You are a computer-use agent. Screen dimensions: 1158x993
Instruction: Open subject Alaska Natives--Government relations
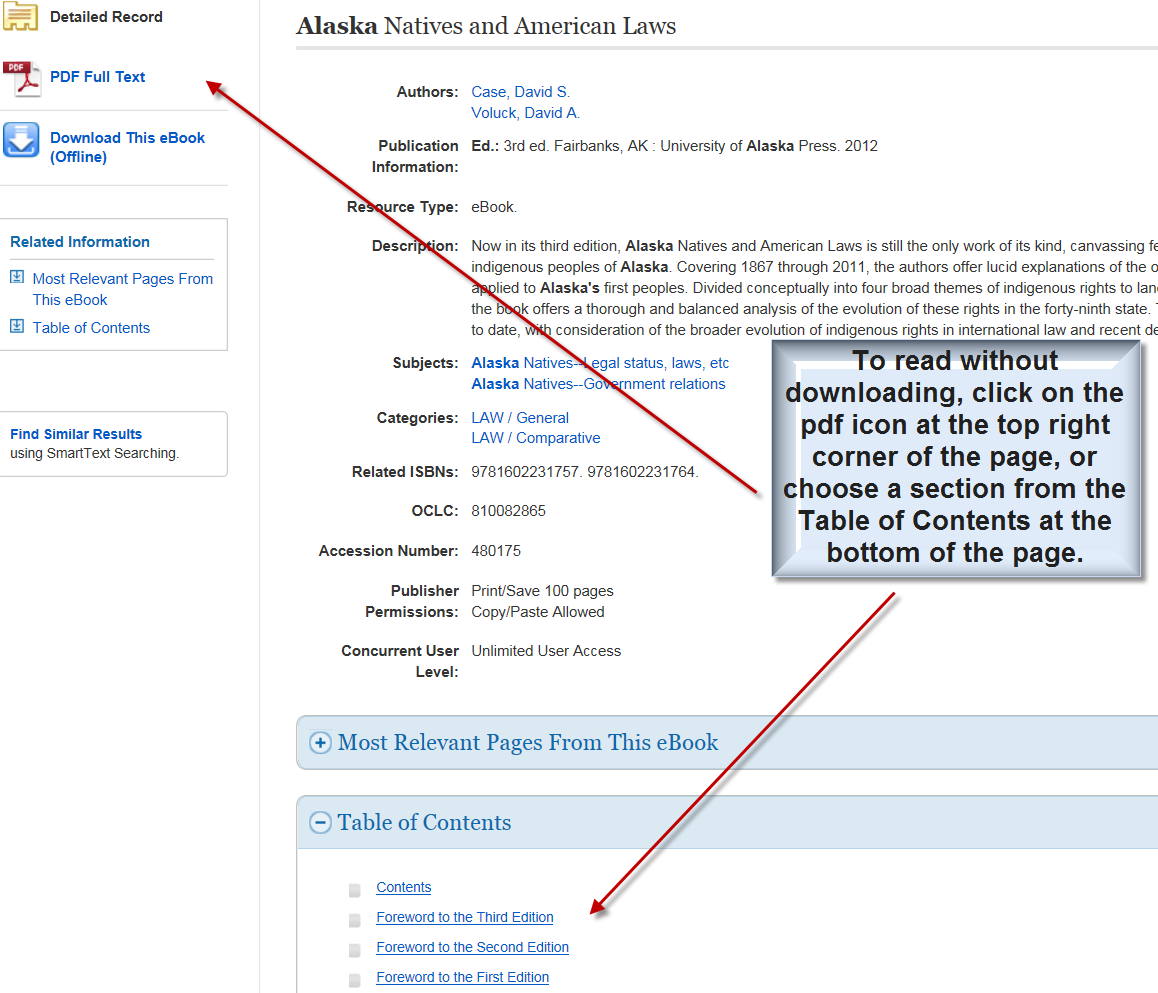598,384
